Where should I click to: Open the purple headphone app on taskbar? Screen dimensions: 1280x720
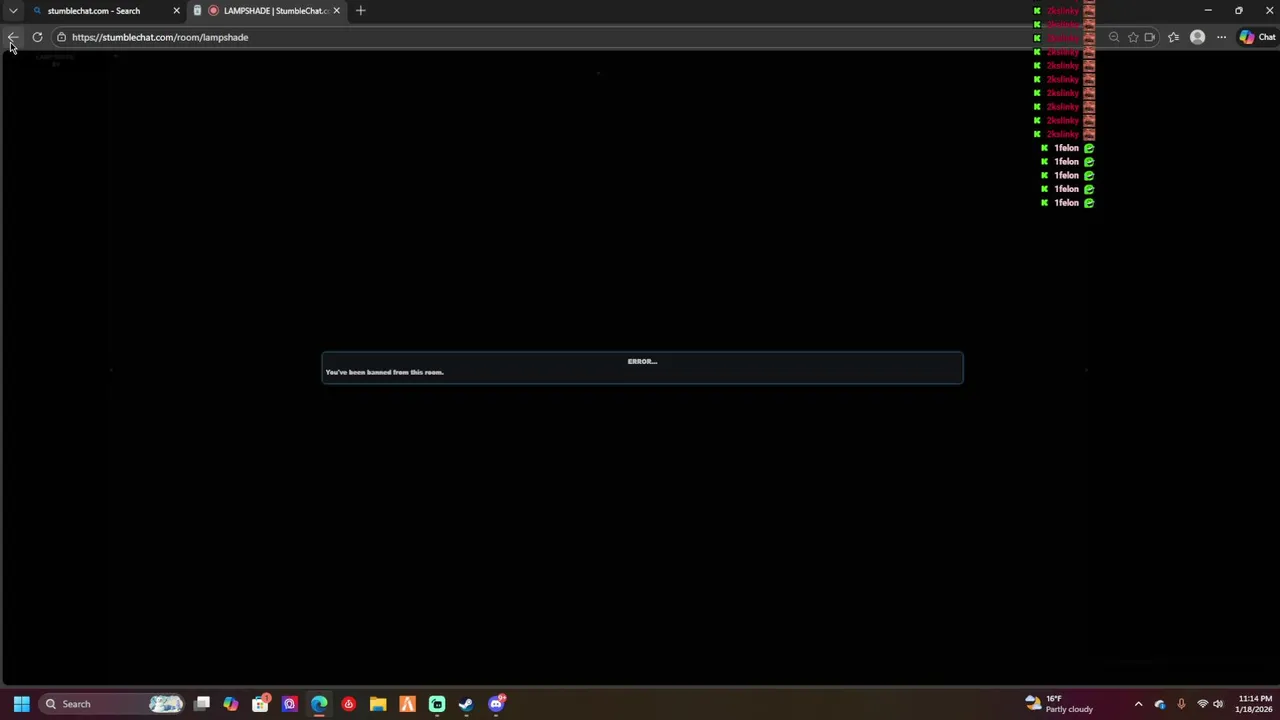(x=290, y=704)
